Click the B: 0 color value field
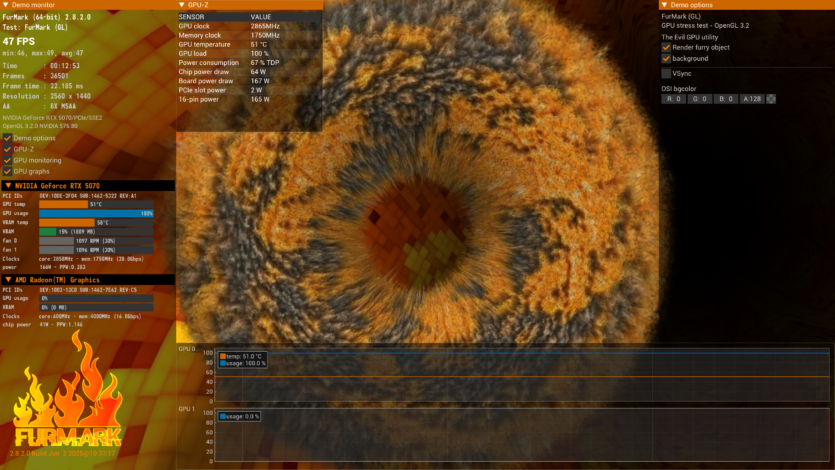The image size is (835, 470). pos(725,99)
